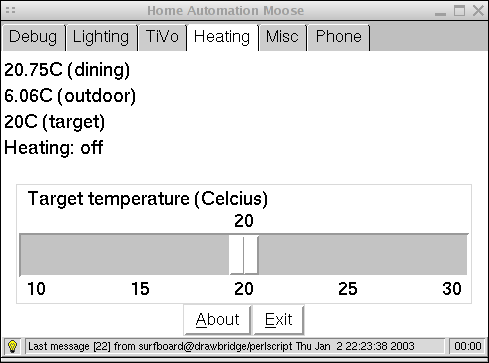Select the Heating tab

(x=222, y=37)
